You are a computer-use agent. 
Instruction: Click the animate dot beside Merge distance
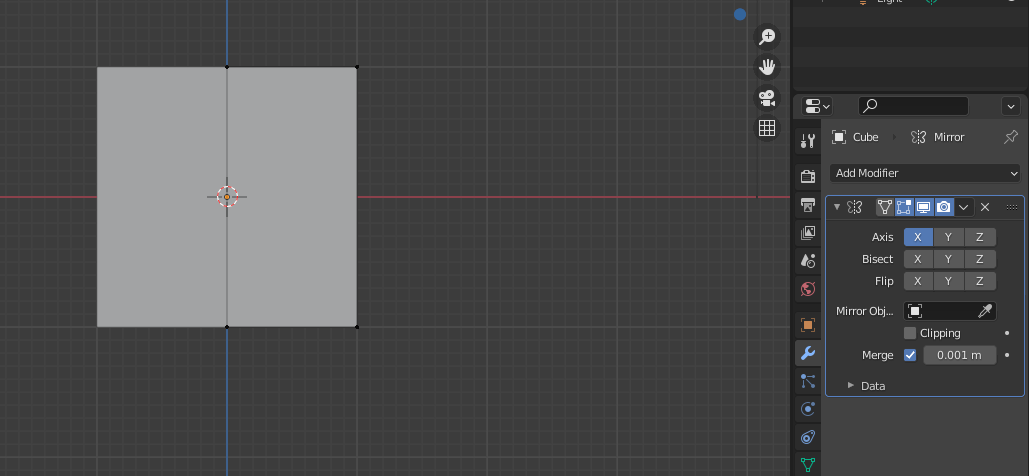click(x=1007, y=355)
